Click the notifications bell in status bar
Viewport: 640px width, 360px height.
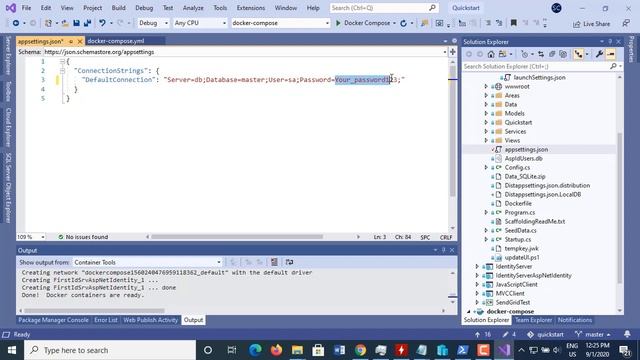point(627,334)
